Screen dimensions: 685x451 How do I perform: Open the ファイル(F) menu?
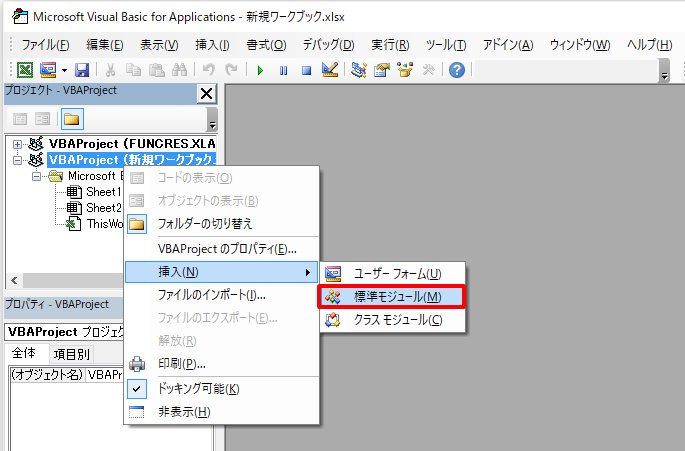point(45,45)
